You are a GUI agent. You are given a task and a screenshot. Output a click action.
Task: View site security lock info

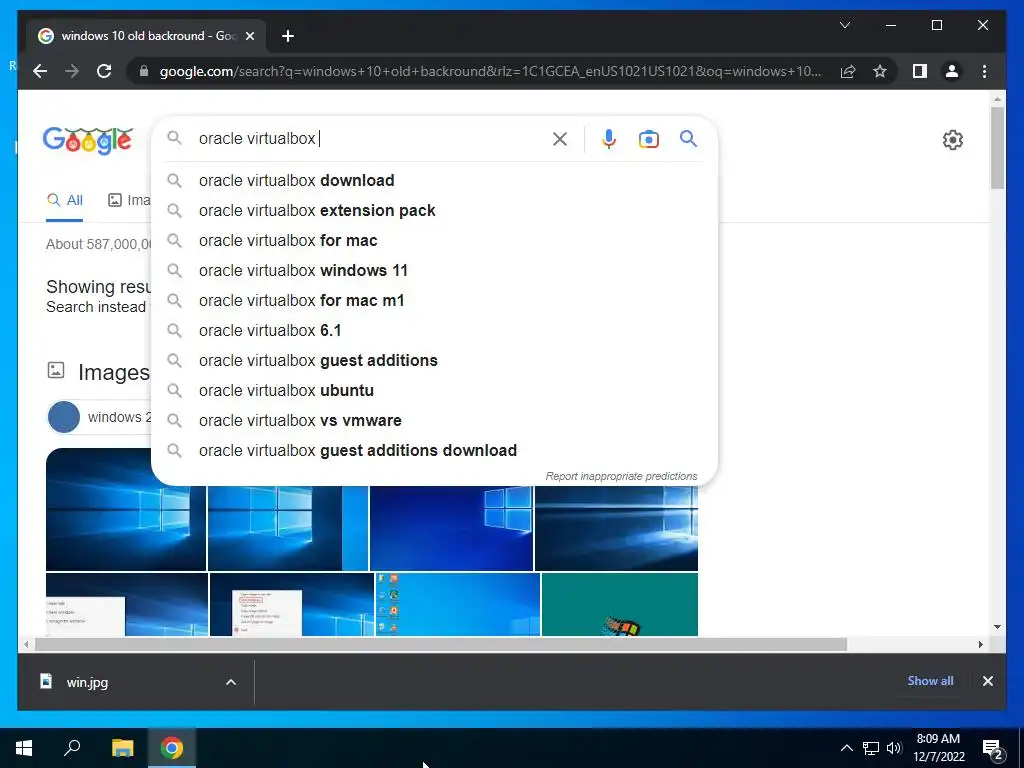click(x=144, y=71)
